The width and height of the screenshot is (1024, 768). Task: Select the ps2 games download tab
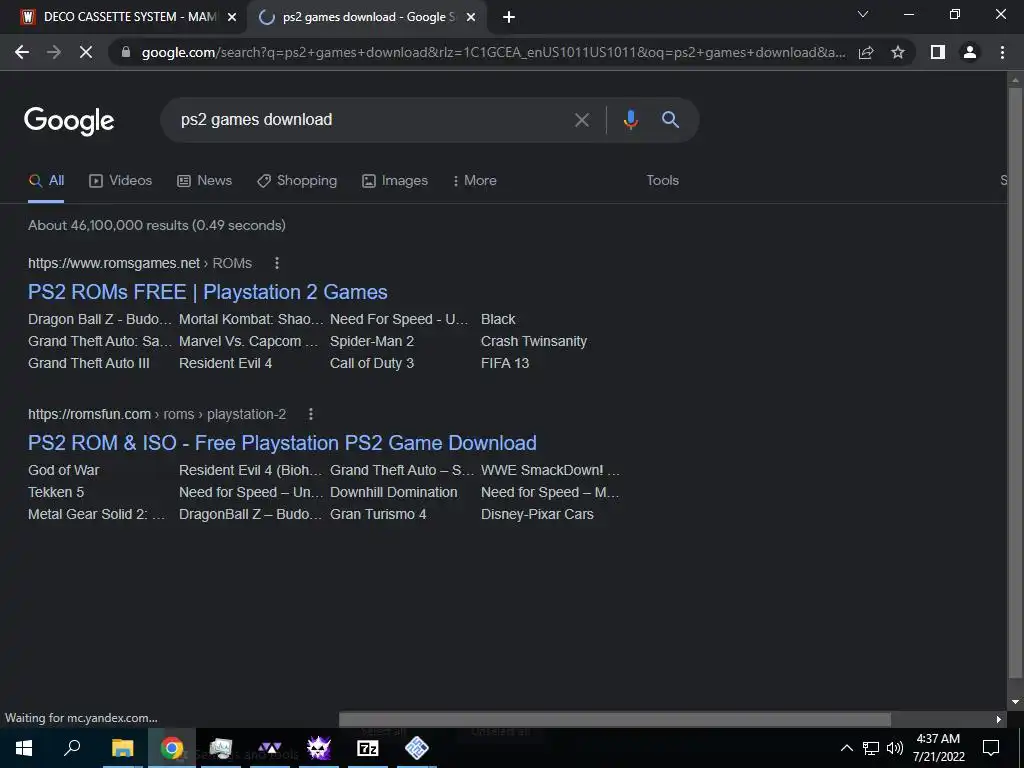(367, 18)
